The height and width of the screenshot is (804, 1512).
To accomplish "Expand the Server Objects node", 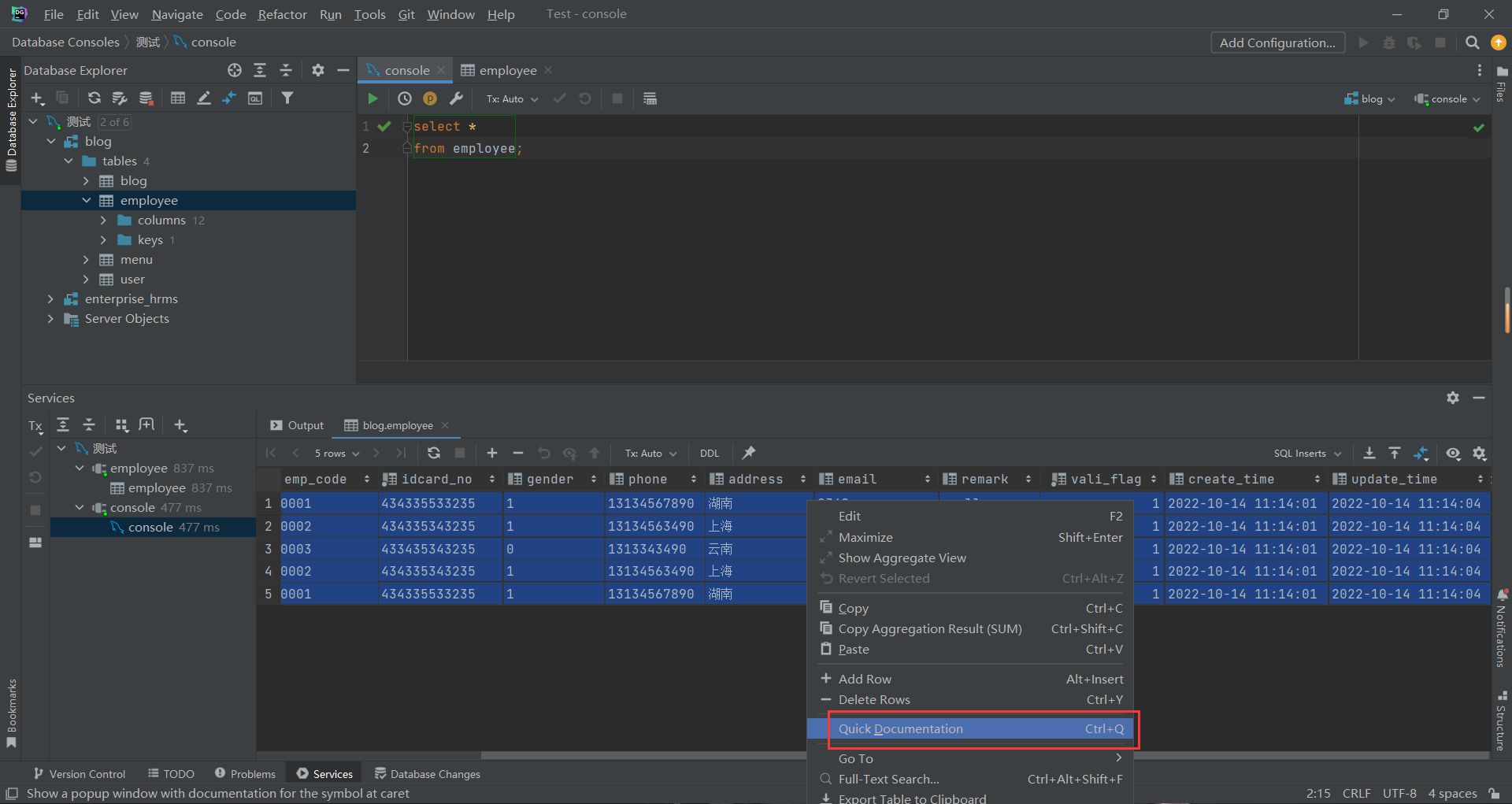I will click(51, 319).
